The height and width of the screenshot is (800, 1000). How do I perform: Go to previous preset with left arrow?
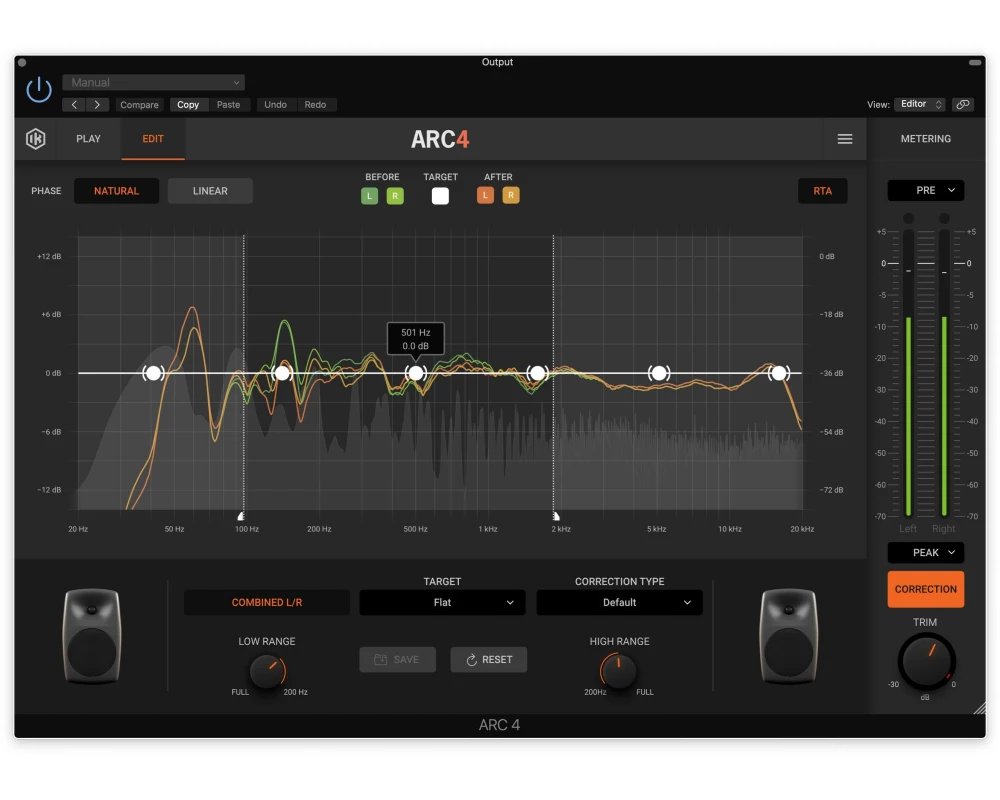(x=76, y=105)
